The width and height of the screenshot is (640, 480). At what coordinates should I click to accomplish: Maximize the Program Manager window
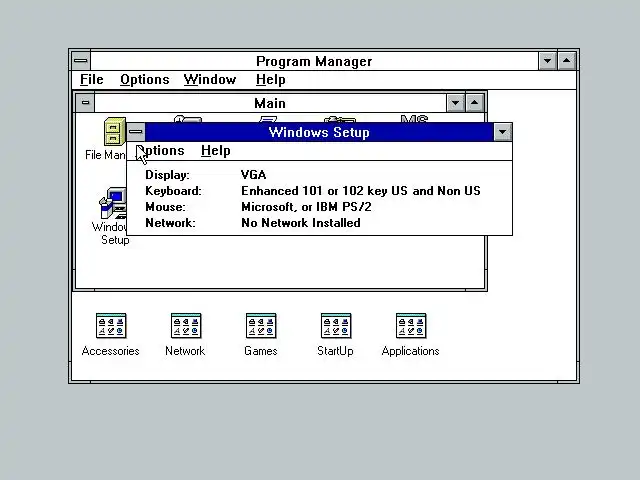[567, 61]
